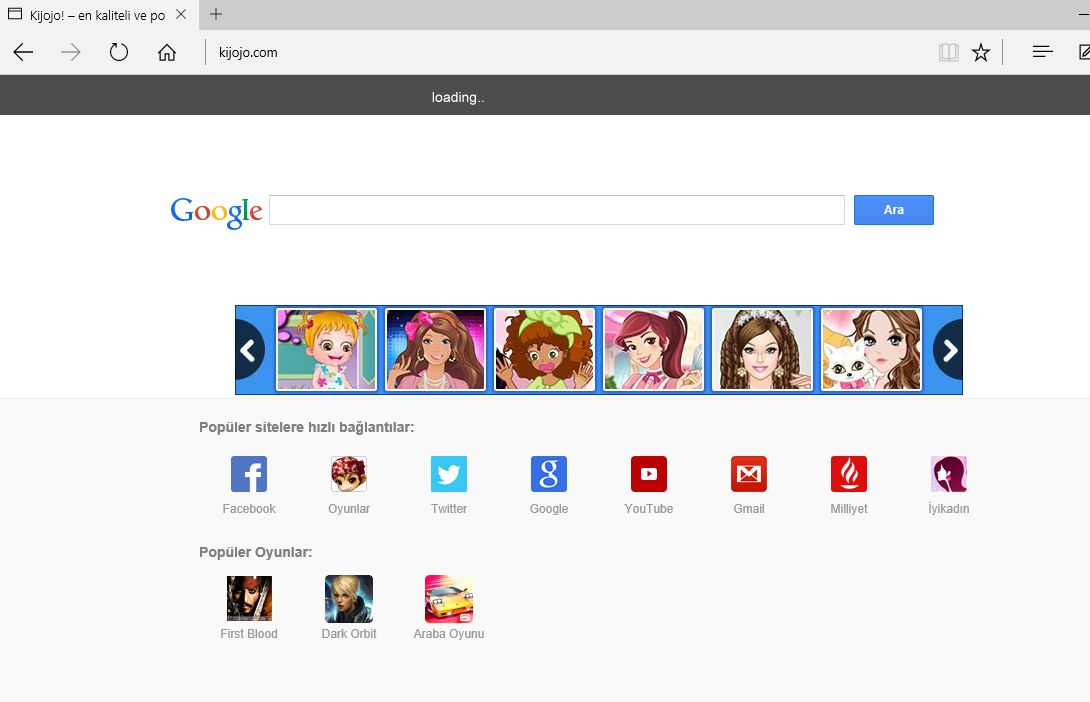
Task: Open reading view from address bar
Action: point(948,52)
